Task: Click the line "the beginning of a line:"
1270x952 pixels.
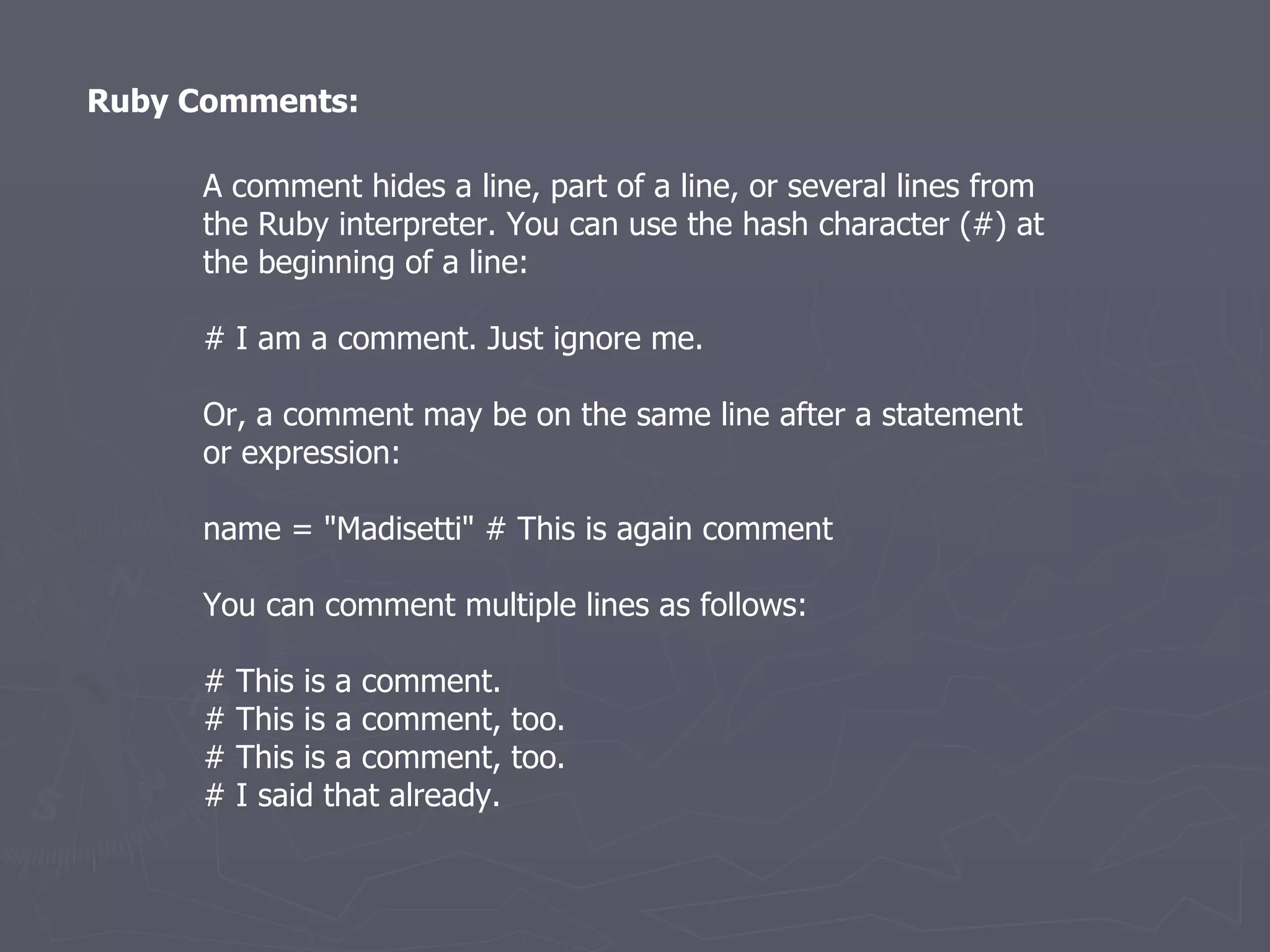Action: click(365, 263)
